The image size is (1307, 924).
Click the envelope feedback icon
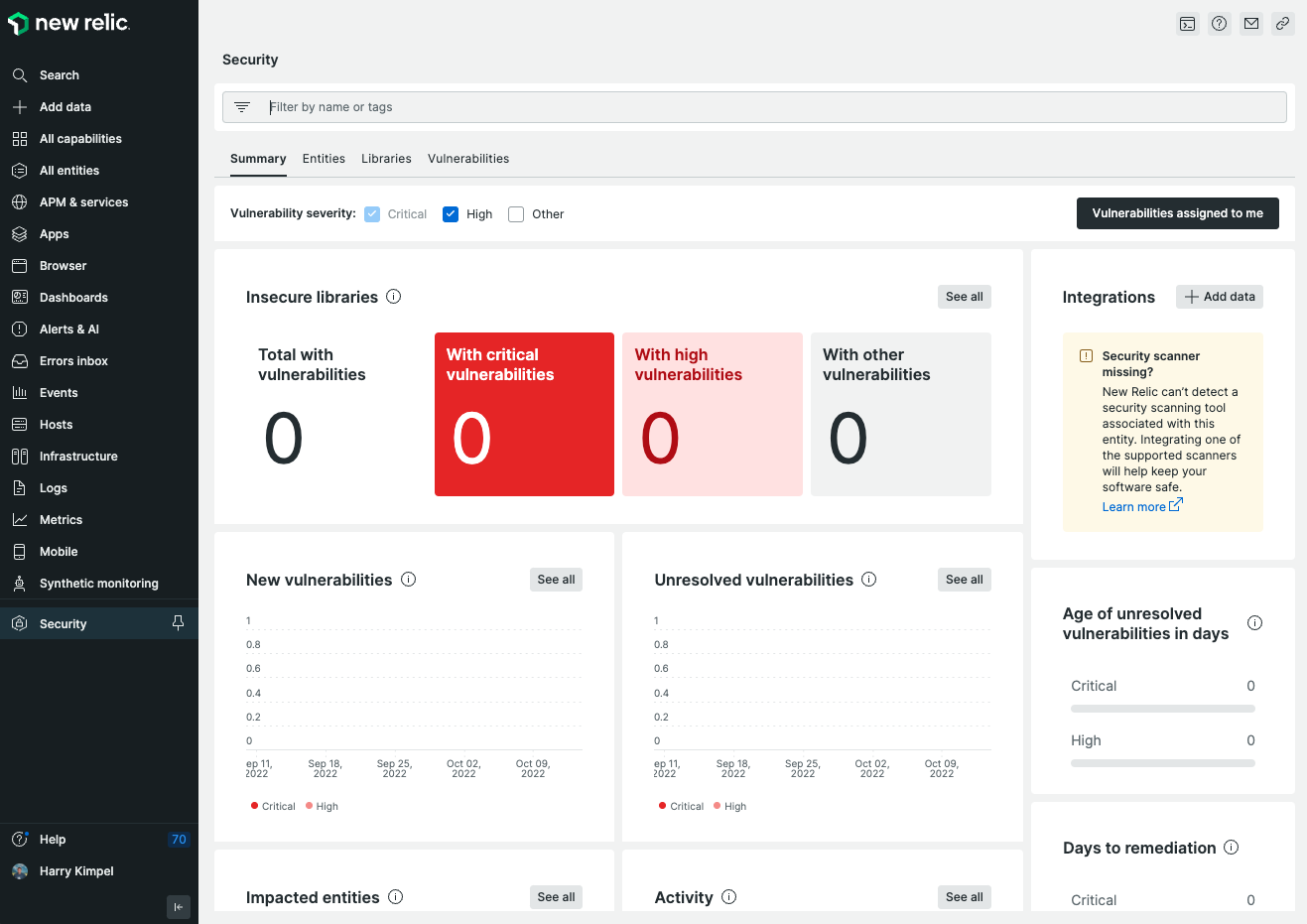pos(1250,23)
